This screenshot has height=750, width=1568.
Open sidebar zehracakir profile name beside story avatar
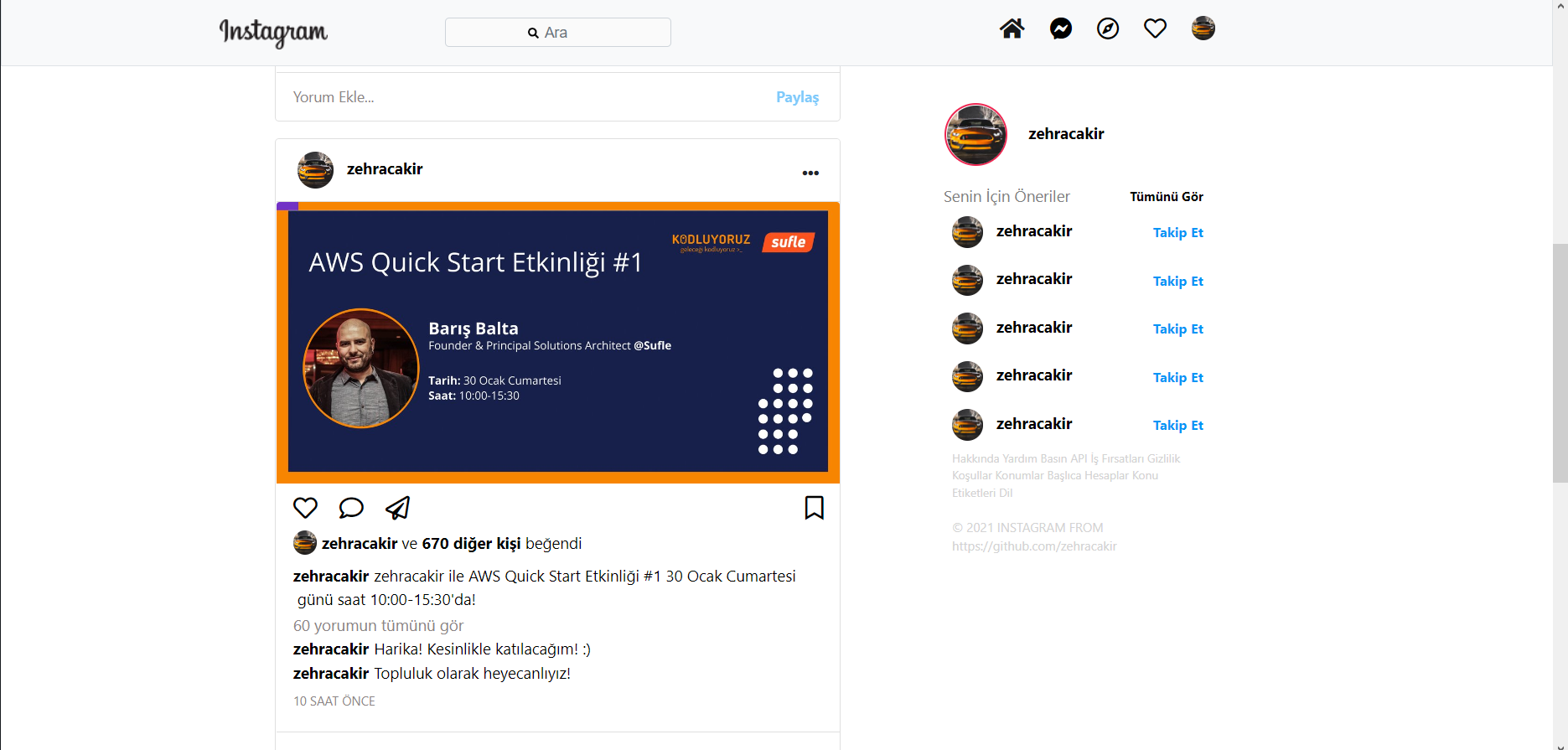[1066, 134]
